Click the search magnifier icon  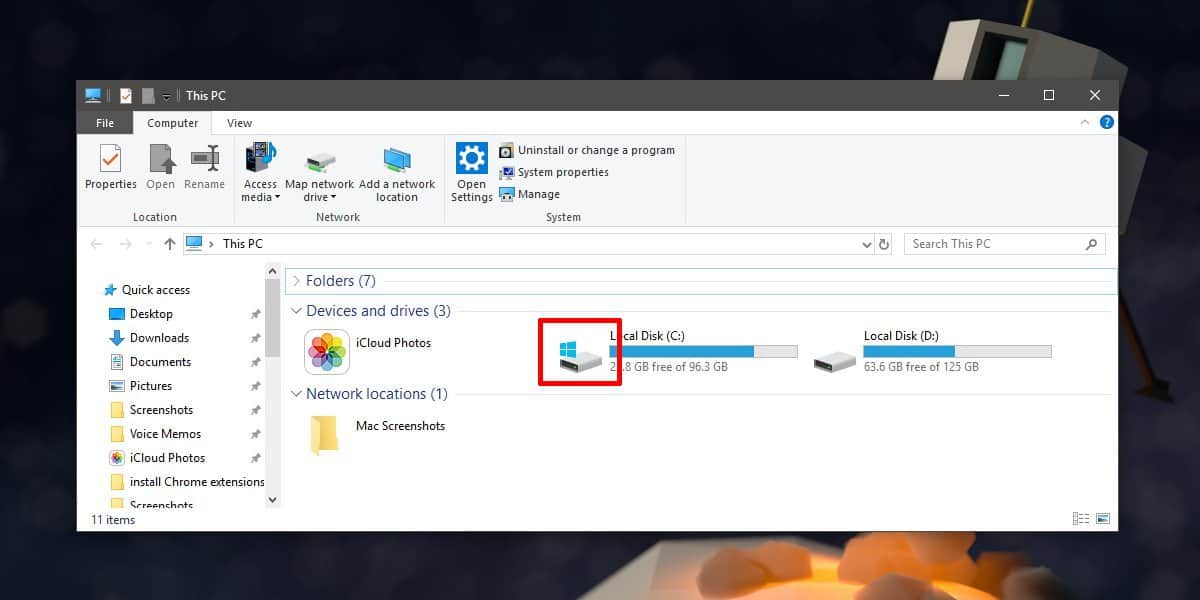tap(1091, 244)
